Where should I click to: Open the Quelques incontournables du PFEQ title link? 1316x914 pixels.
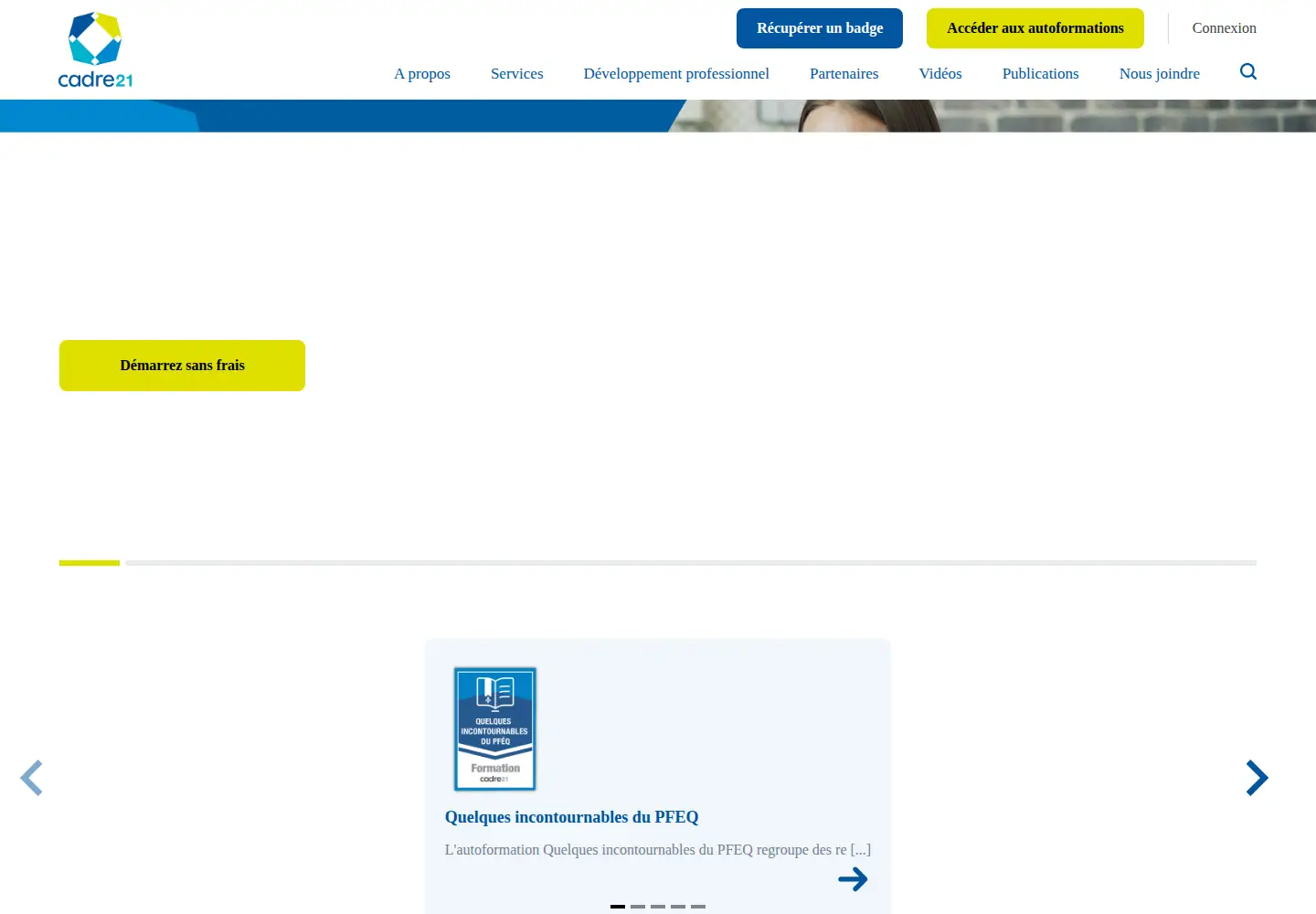(572, 817)
